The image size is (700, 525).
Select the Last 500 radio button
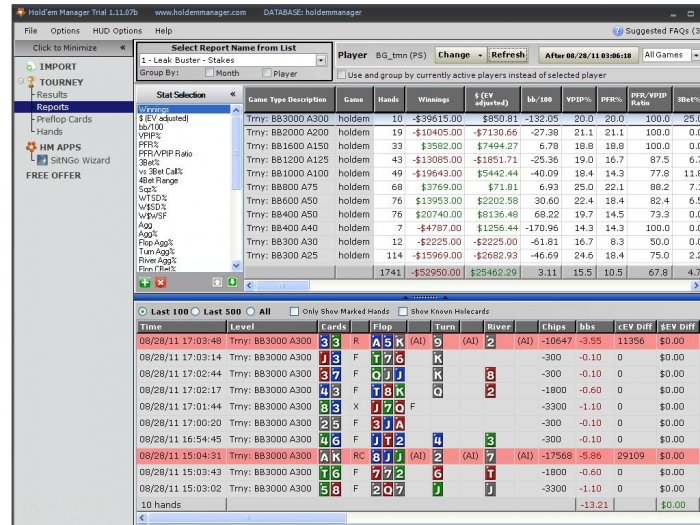[195, 312]
